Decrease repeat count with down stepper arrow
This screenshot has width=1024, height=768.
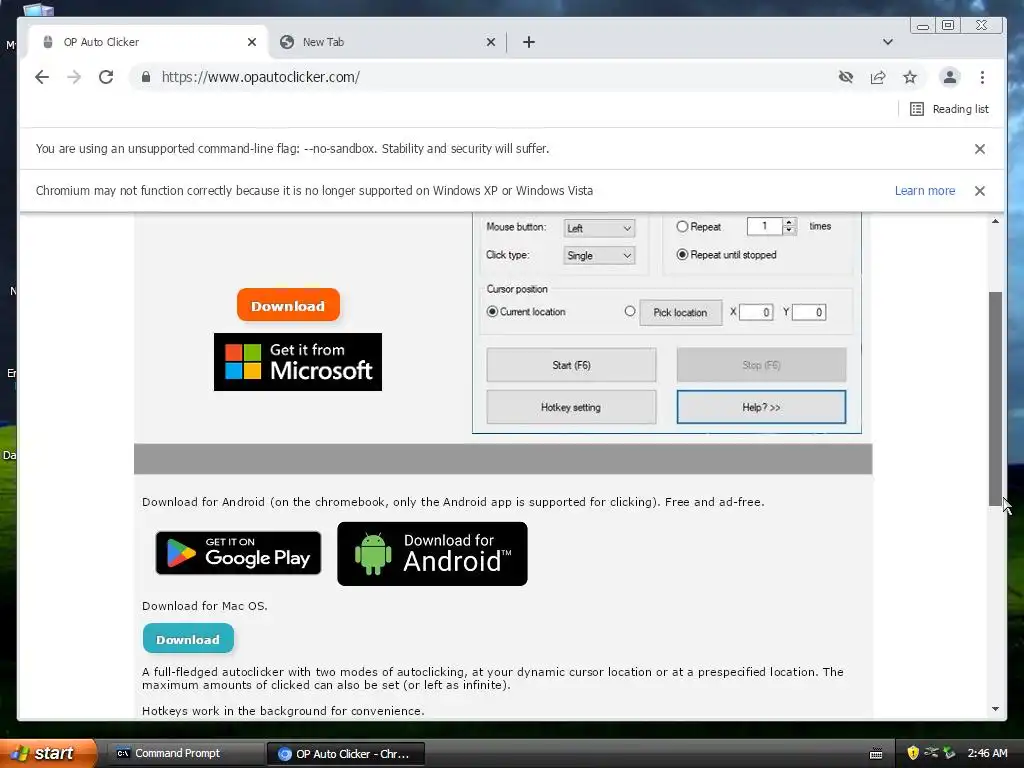pos(789,231)
